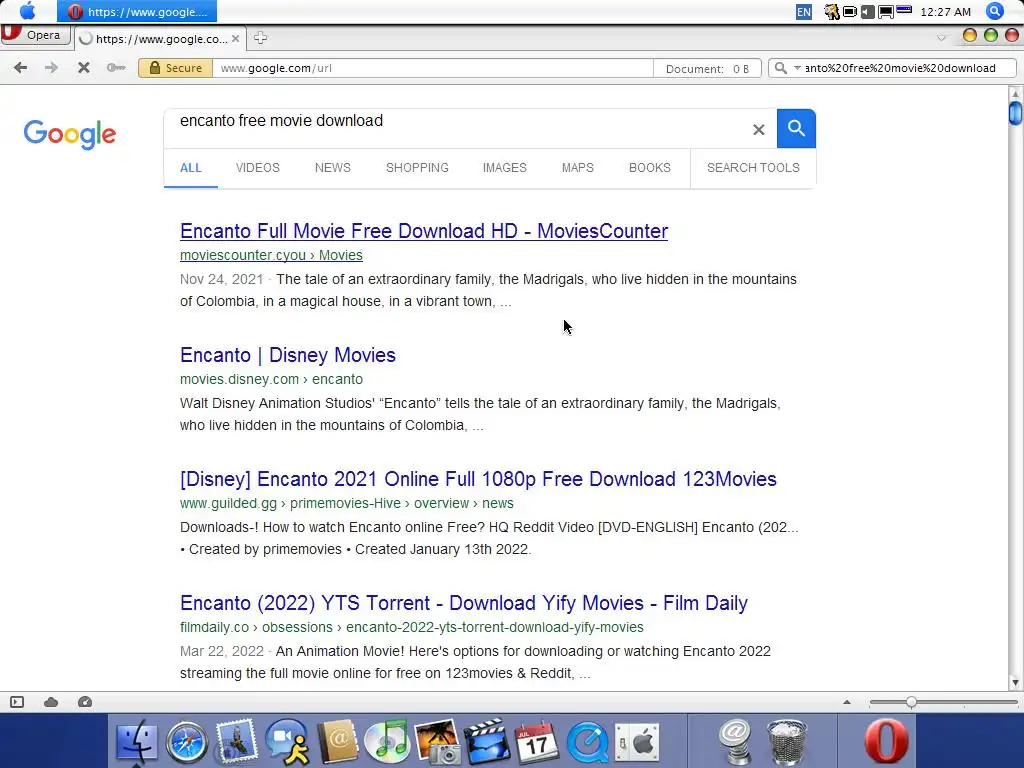The height and width of the screenshot is (768, 1024).
Task: Close the google.co tab with its X
Action: coord(235,39)
